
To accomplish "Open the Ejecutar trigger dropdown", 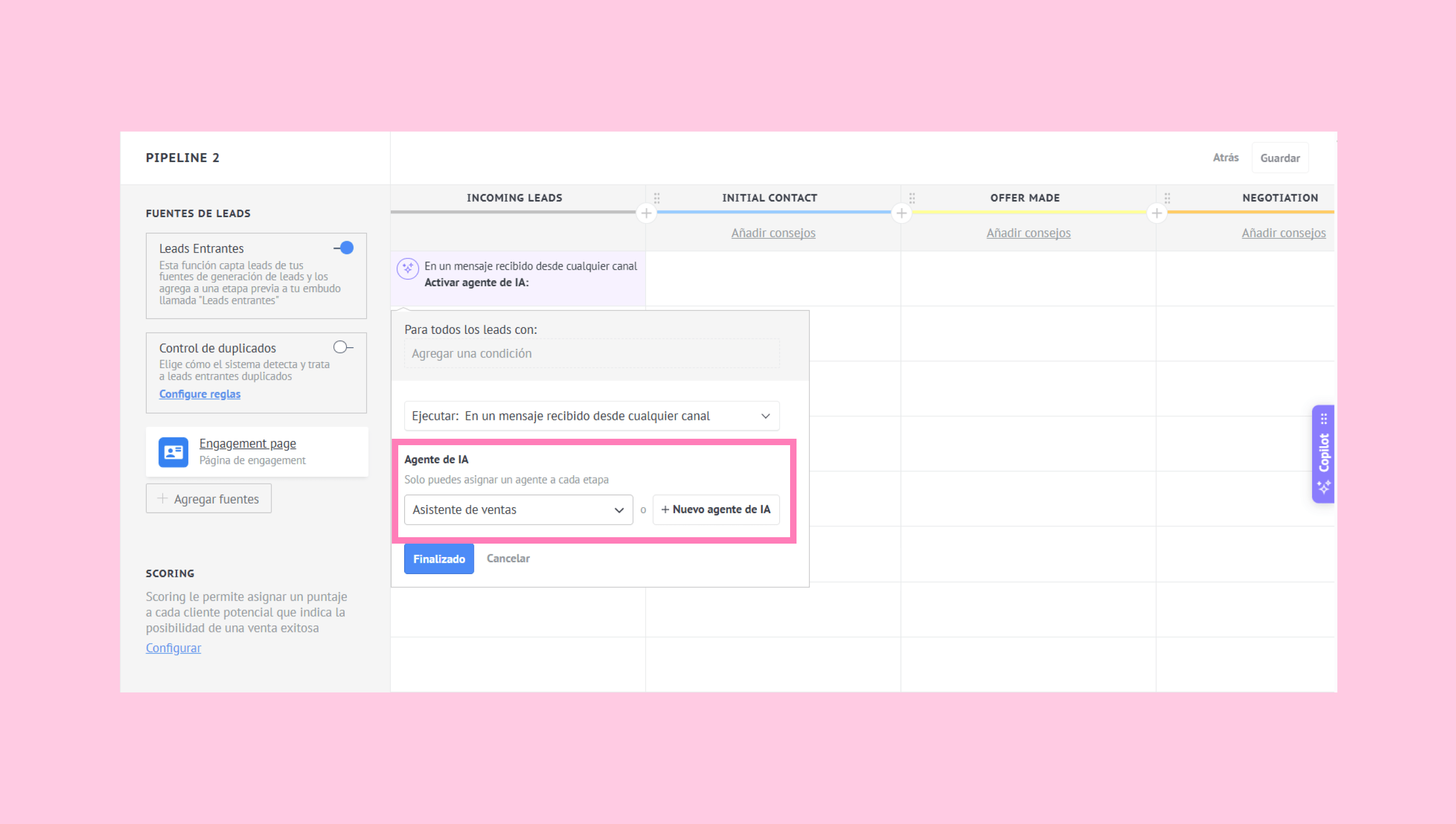I will pyautogui.click(x=591, y=416).
